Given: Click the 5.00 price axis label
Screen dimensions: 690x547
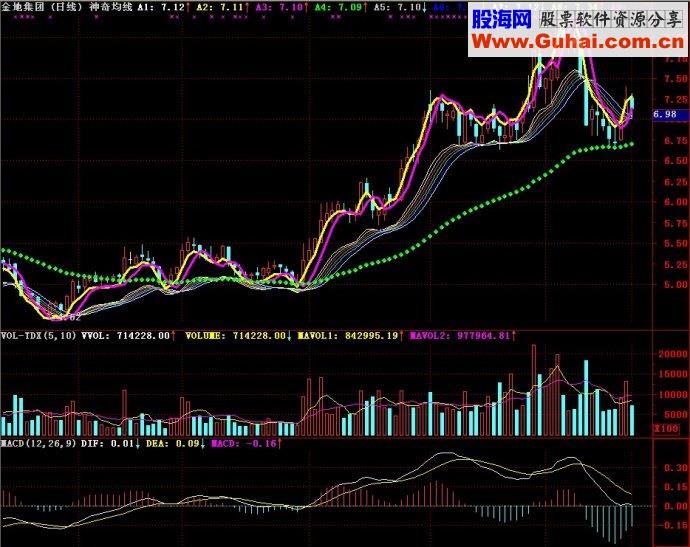Looking at the screenshot, I should pyautogui.click(x=675, y=284).
